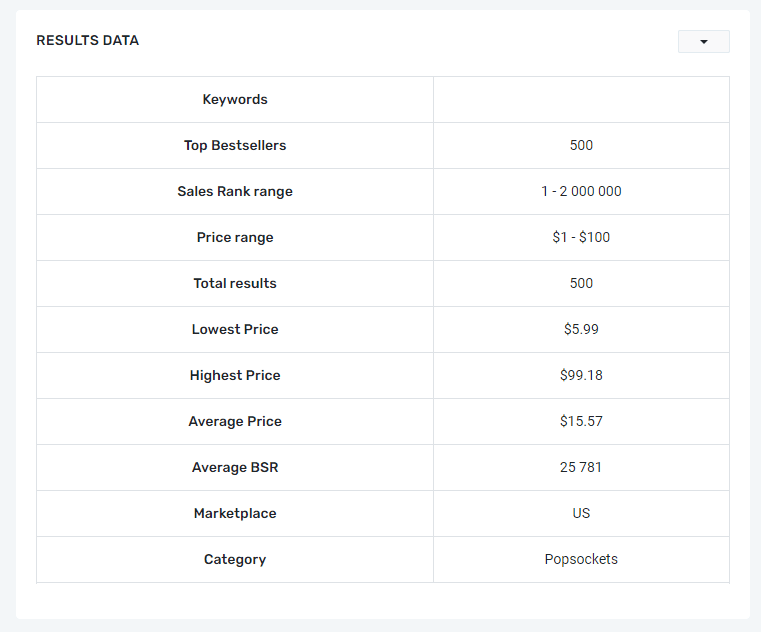The image size is (761, 632).
Task: Click the 1 - 2 000 000 value
Action: [x=581, y=191]
